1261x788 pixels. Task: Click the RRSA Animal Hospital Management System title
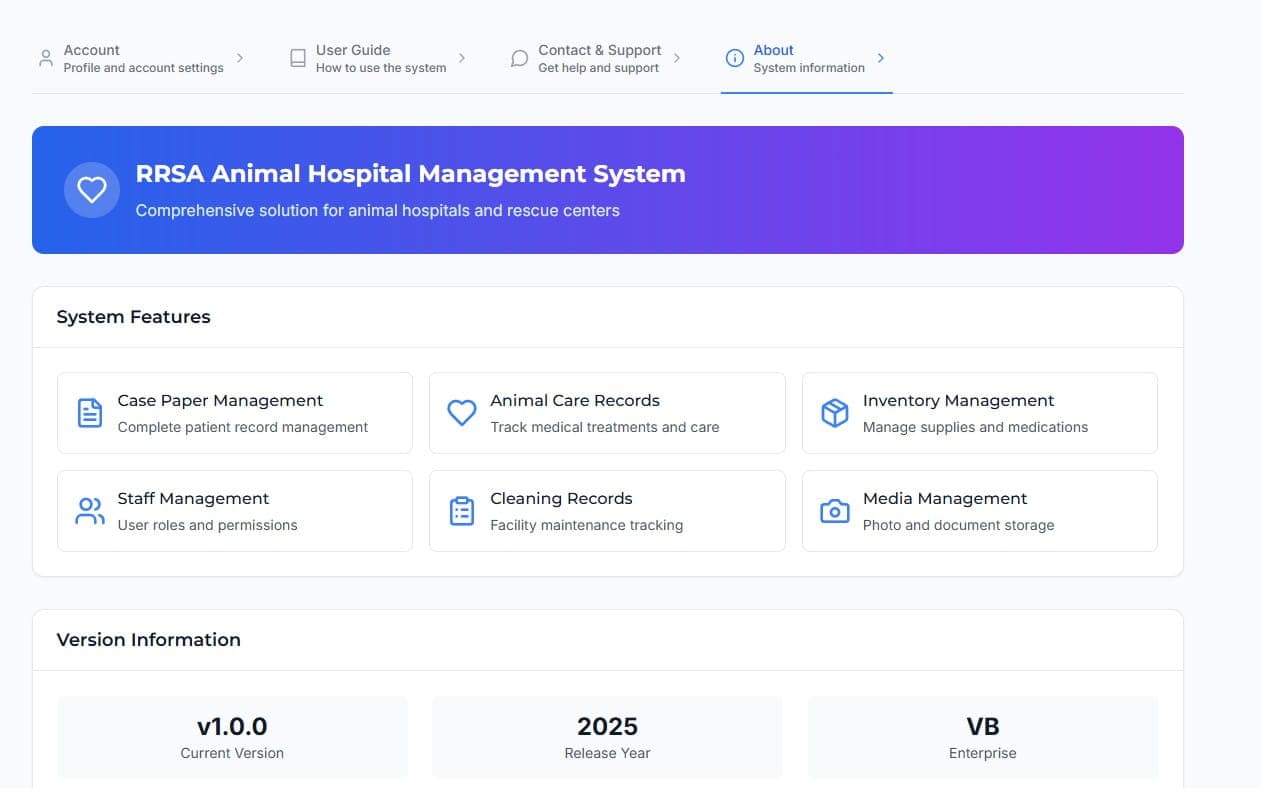tap(411, 173)
